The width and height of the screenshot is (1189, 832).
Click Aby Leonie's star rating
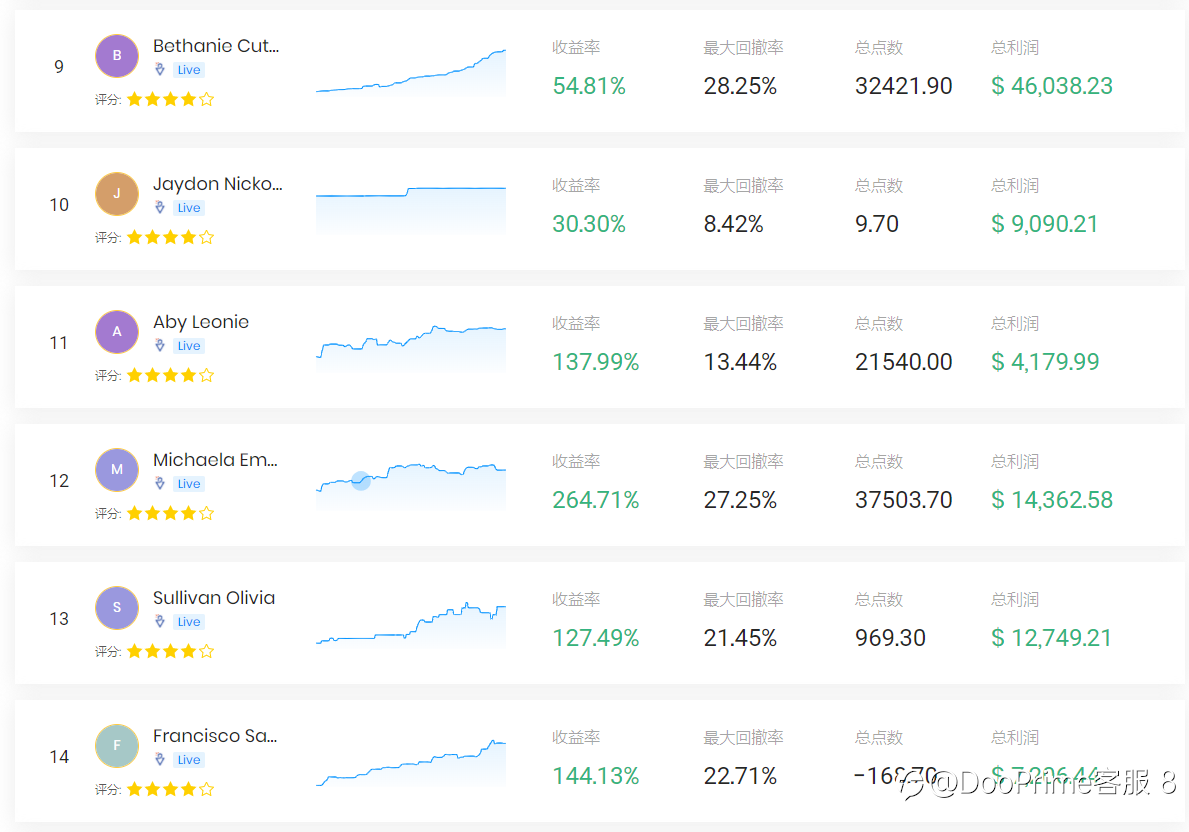171,375
